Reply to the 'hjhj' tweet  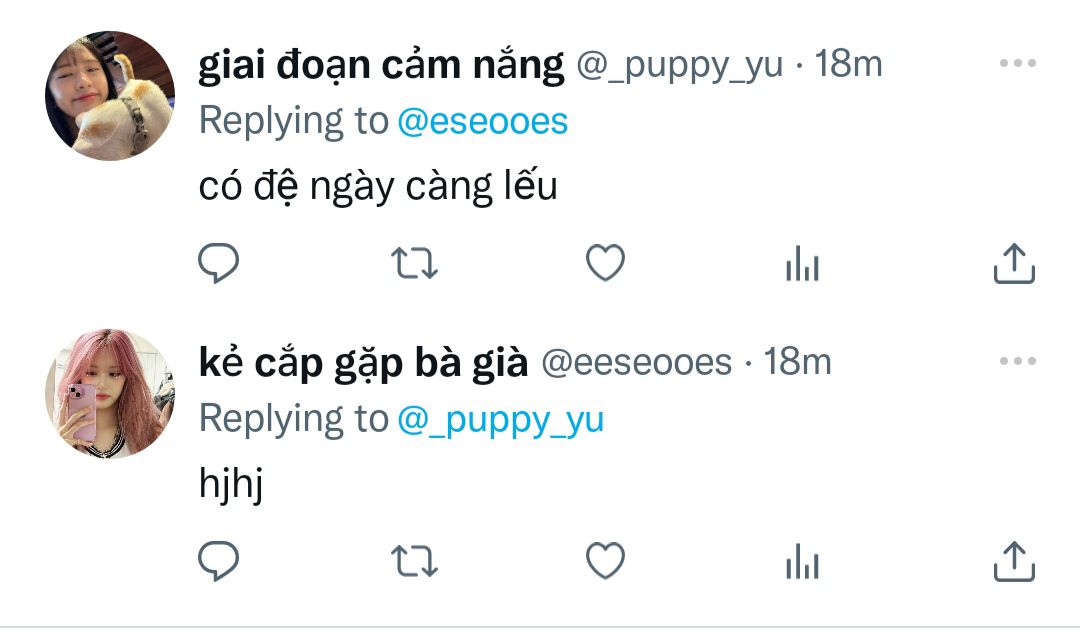tap(218, 561)
